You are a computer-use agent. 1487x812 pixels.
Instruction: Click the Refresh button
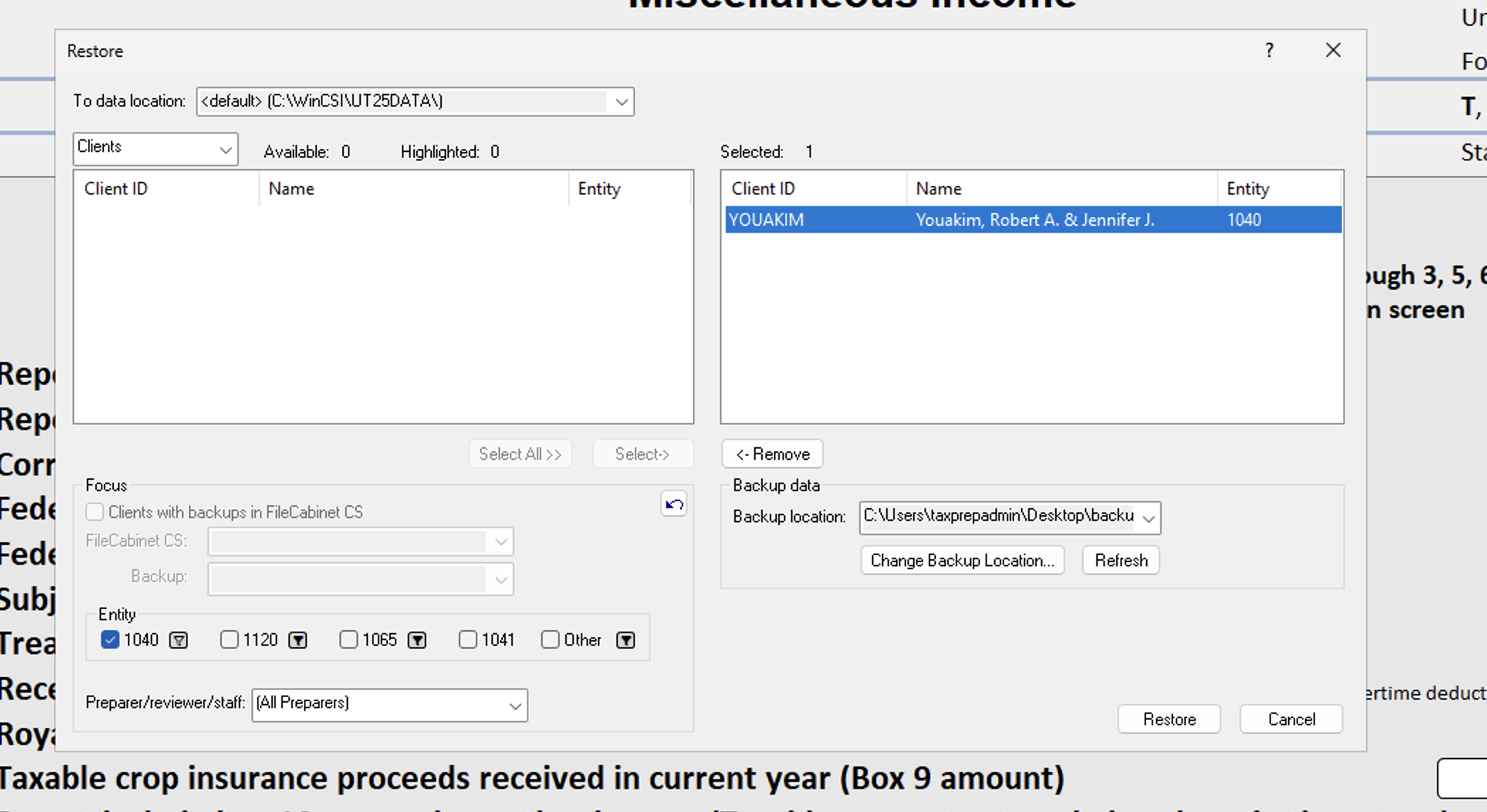click(1121, 561)
